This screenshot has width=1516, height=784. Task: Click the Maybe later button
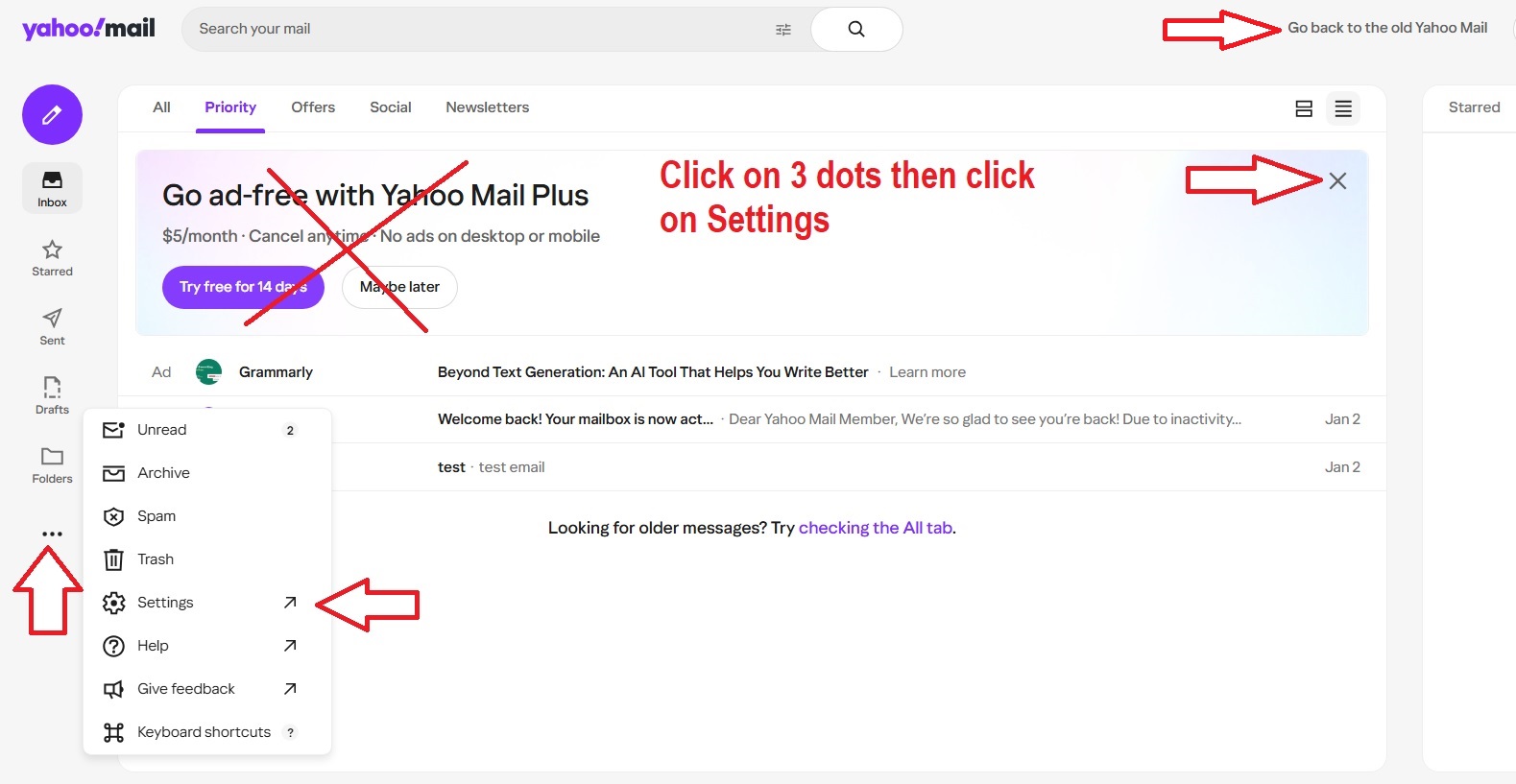399,287
